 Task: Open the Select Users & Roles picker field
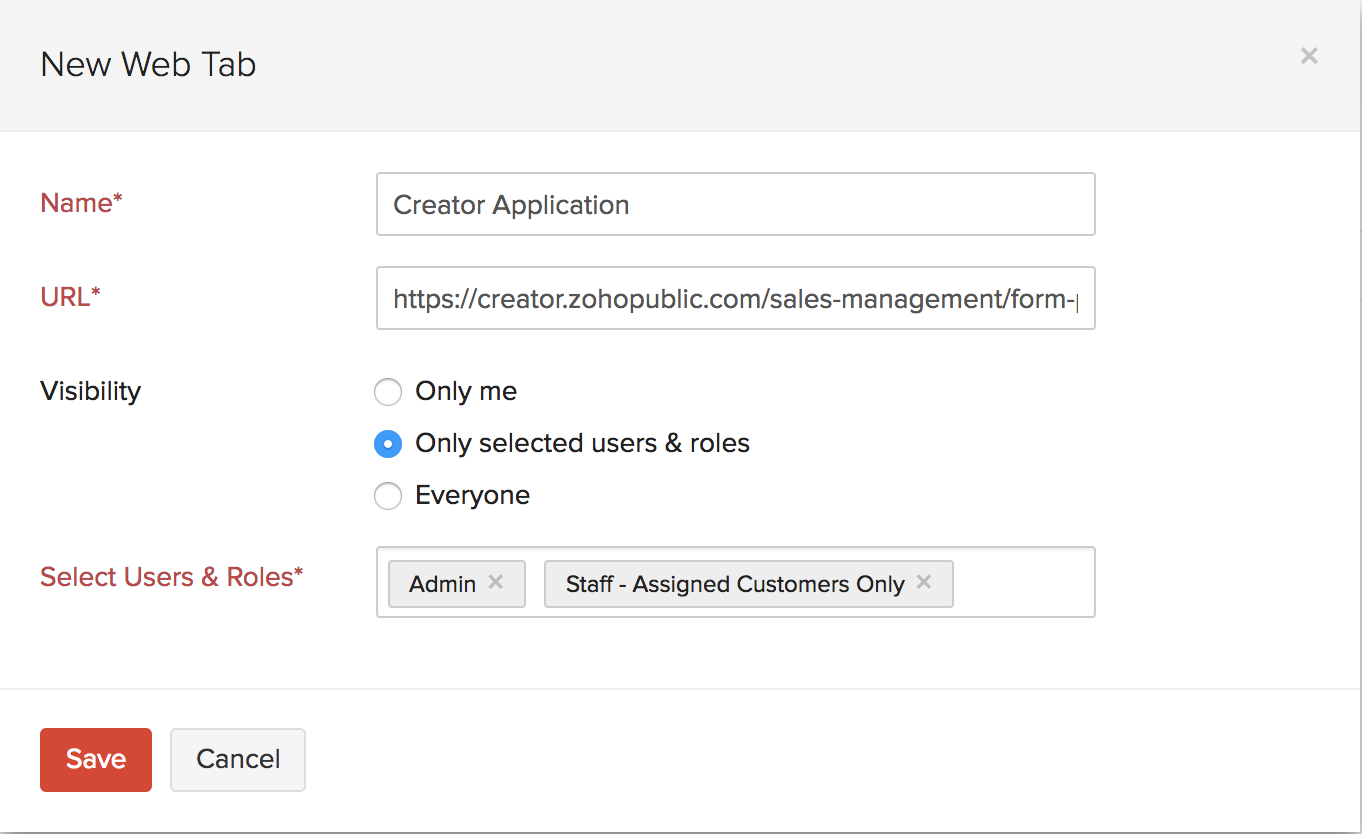click(x=1024, y=582)
